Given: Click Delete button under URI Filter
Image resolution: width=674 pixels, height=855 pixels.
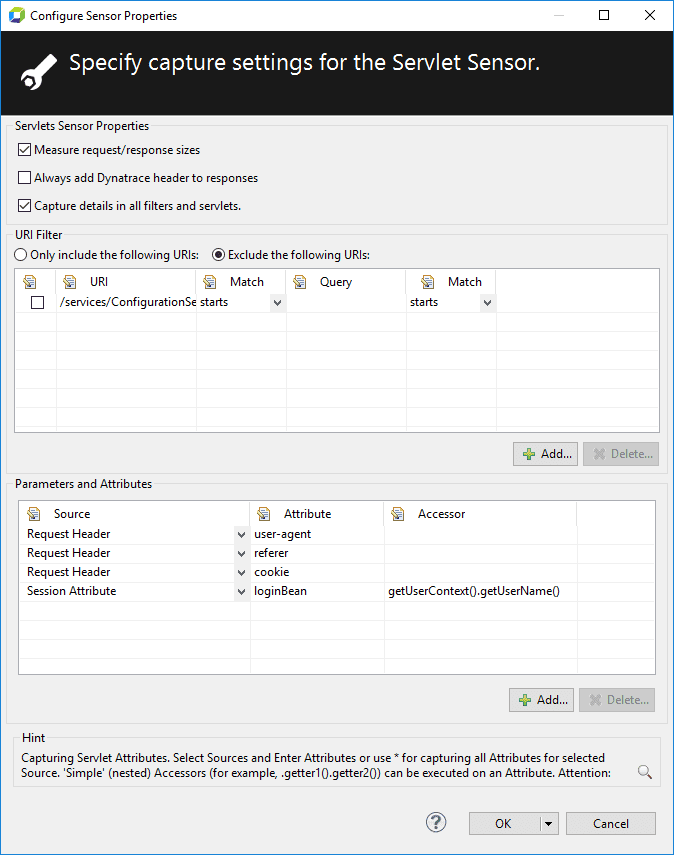Looking at the screenshot, I should [621, 454].
